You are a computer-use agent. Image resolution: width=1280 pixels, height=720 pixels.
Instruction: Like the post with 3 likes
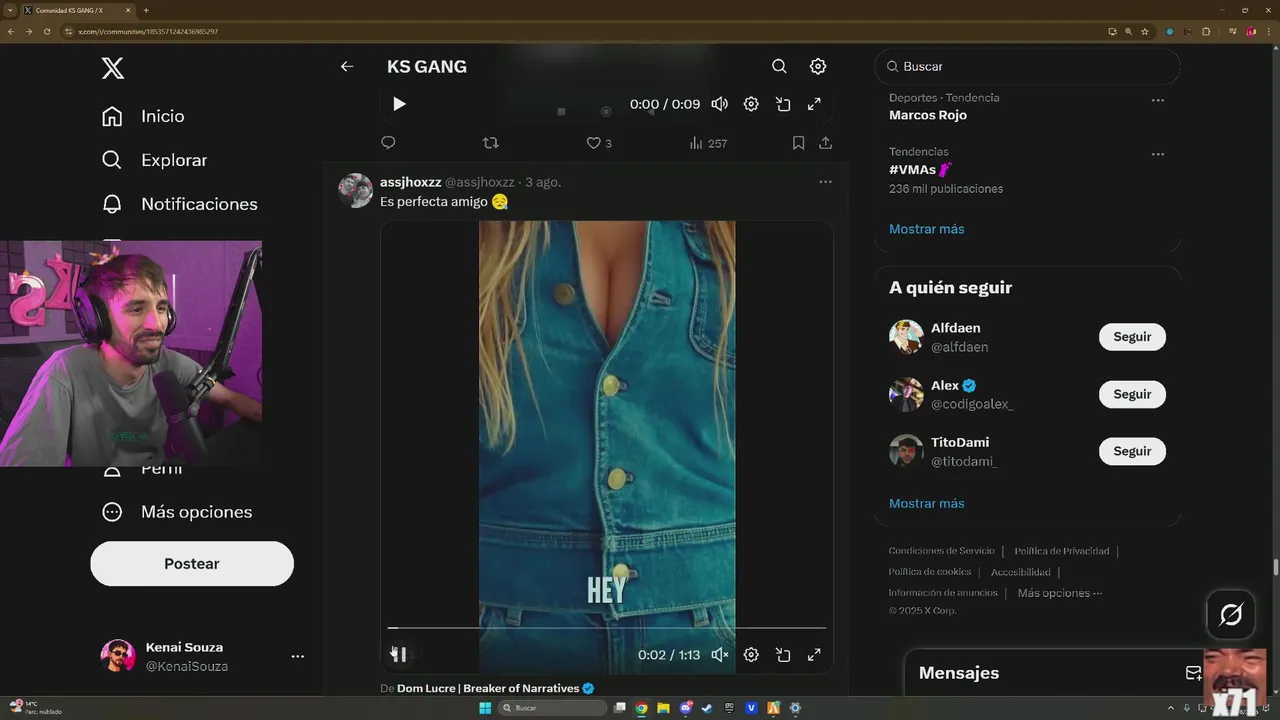click(x=599, y=143)
